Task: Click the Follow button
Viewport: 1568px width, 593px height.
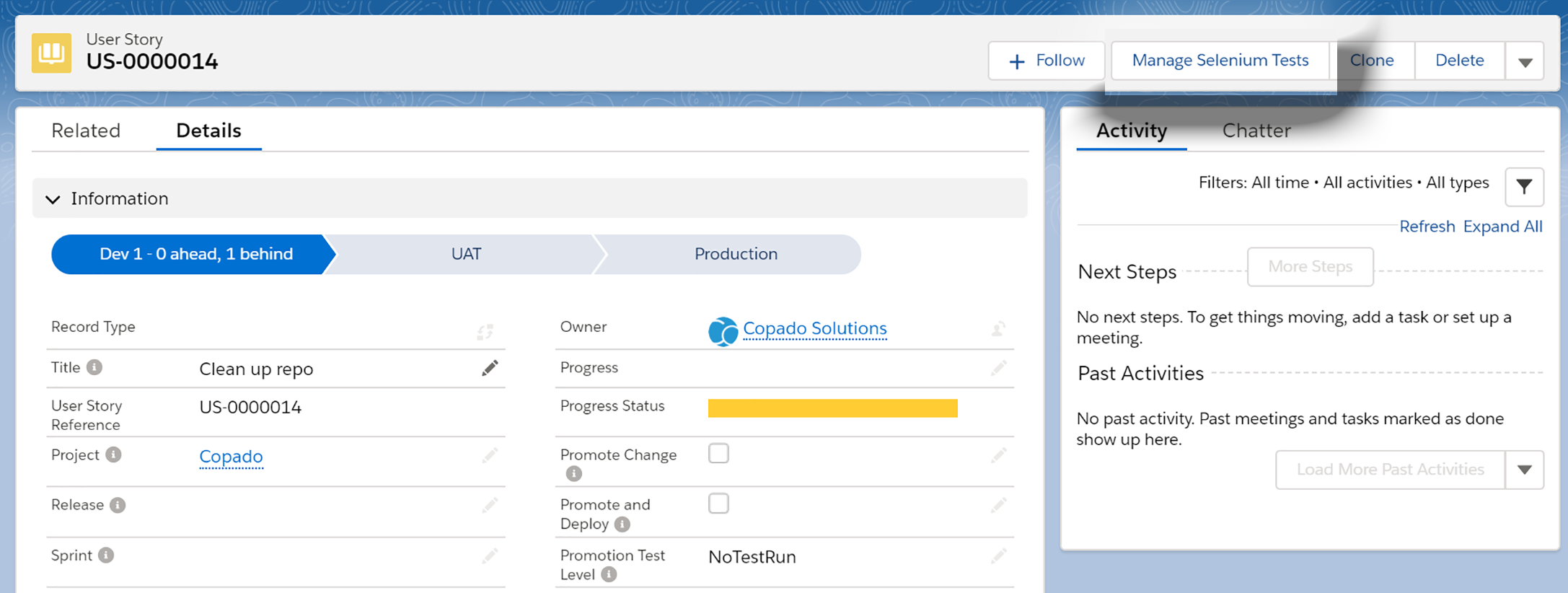Action: click(x=1047, y=61)
